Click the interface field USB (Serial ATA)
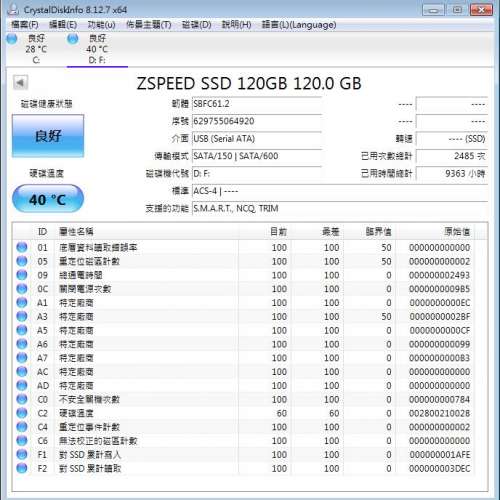Image resolution: width=500 pixels, height=500 pixels. (x=257, y=139)
